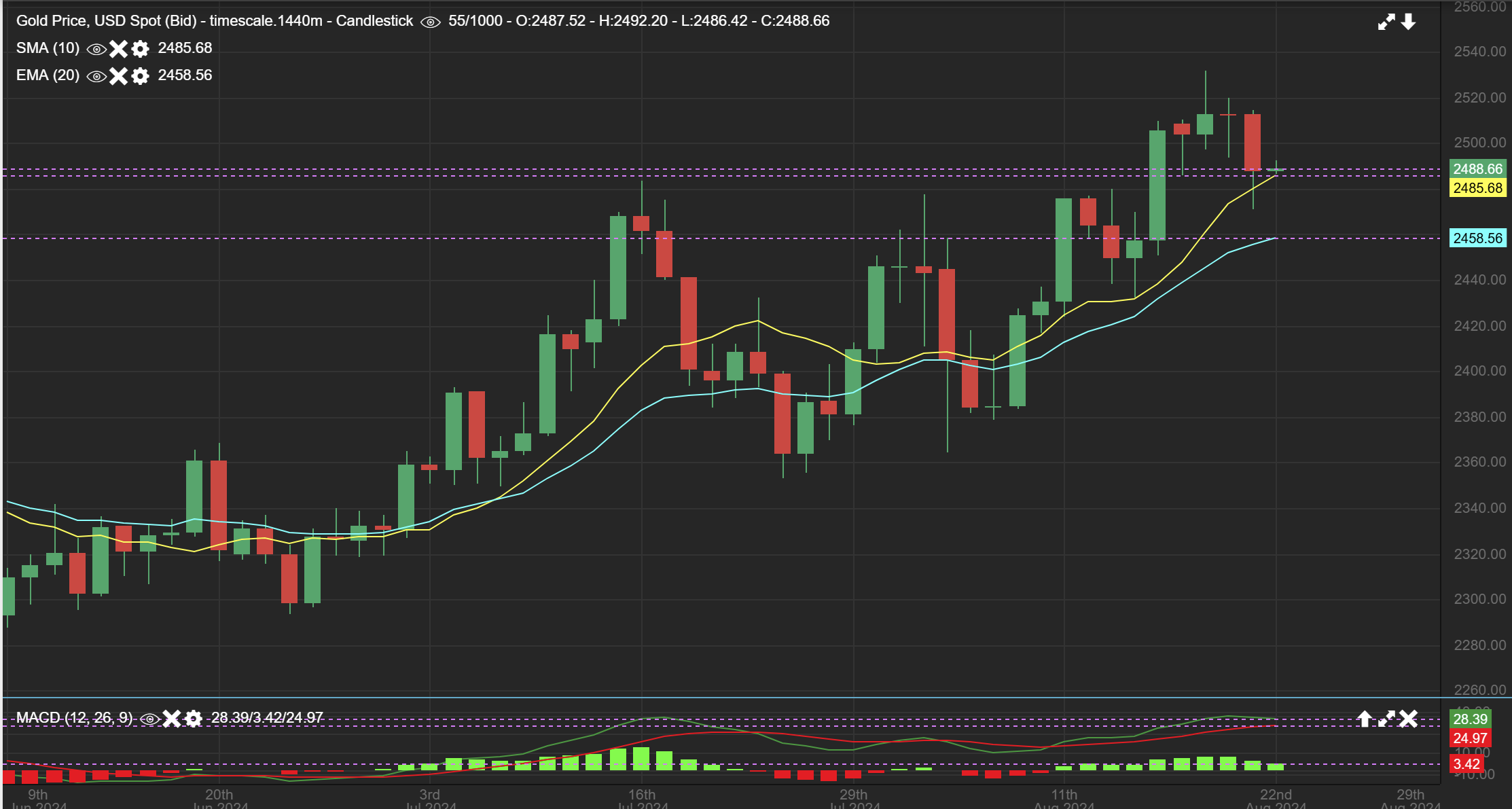This screenshot has height=809, width=1512.
Task: Toggle MACD visibility eye
Action: (149, 719)
